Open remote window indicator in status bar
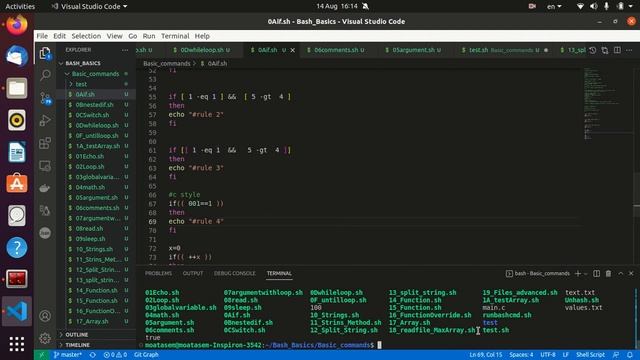This screenshot has width=640, height=360. point(41,355)
